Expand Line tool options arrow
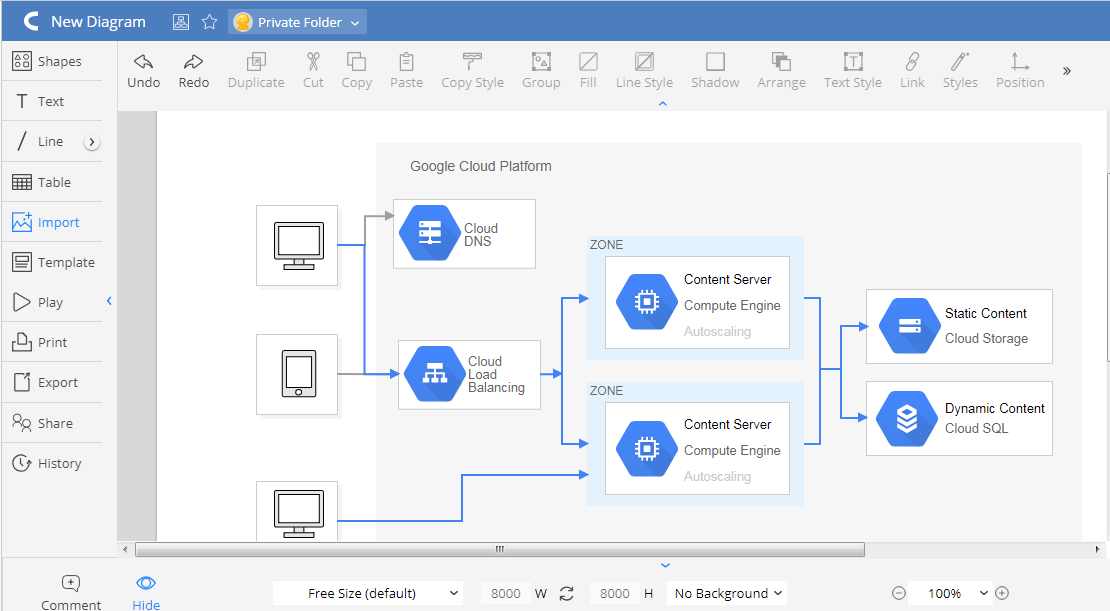 pyautogui.click(x=92, y=142)
